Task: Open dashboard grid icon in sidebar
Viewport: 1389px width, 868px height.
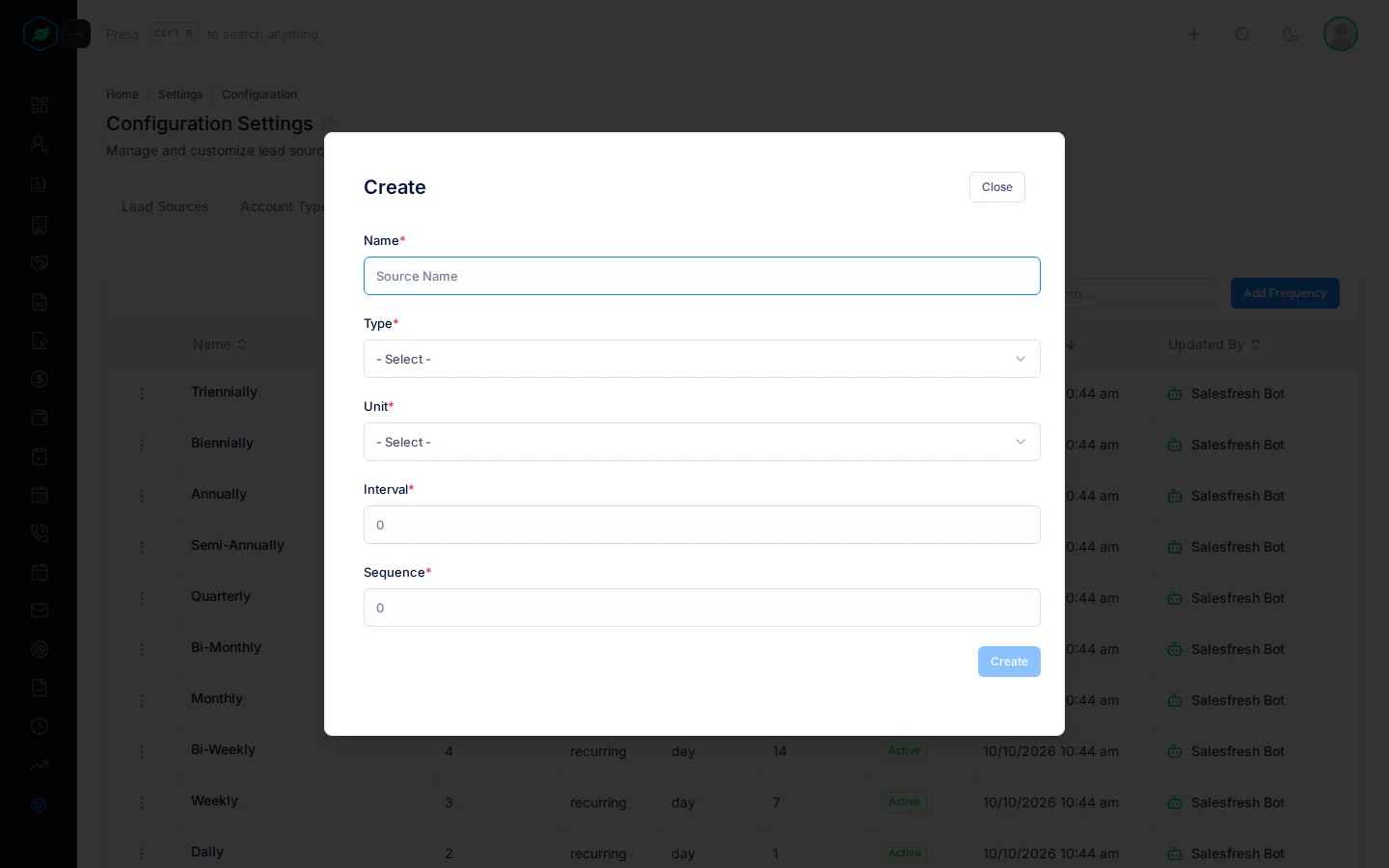Action: 40,105
